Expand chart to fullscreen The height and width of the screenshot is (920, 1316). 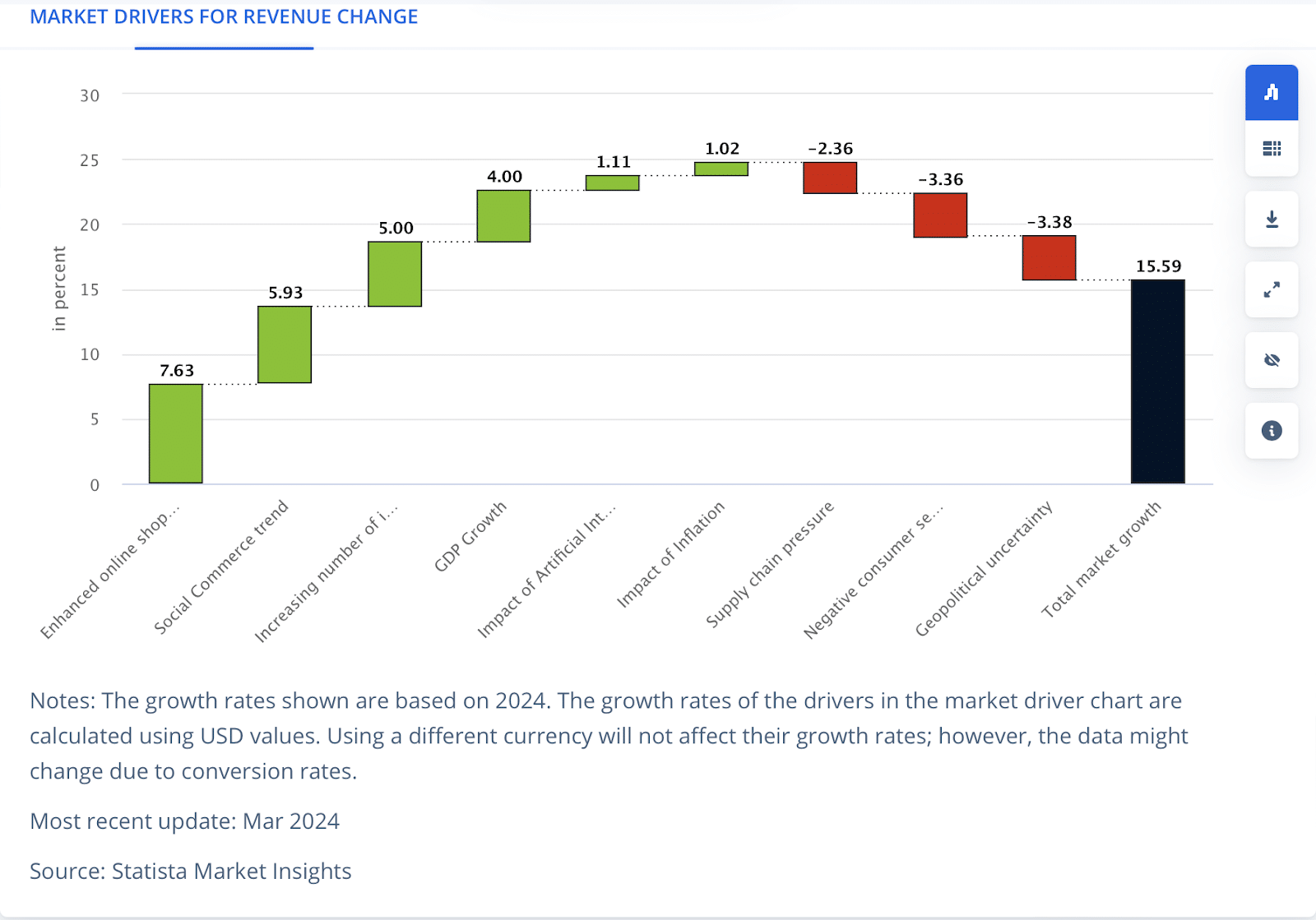point(1272,290)
